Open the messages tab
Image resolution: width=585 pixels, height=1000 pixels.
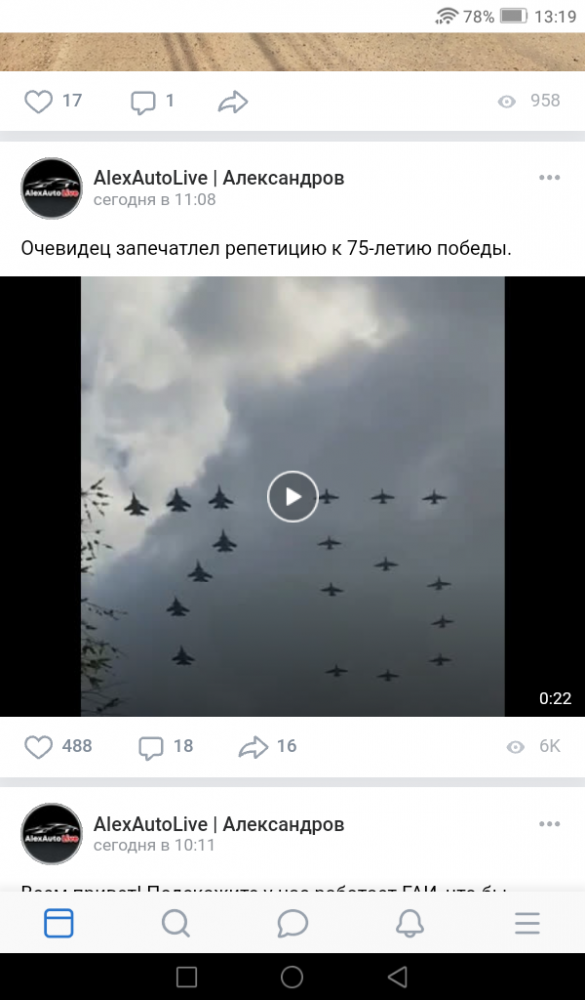coord(293,923)
